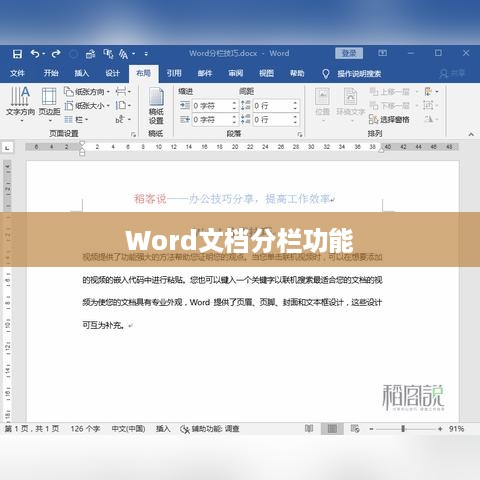Open Page Setup dialog launcher
Image resolution: width=480 pixels, height=480 pixels.
pos(134,135)
